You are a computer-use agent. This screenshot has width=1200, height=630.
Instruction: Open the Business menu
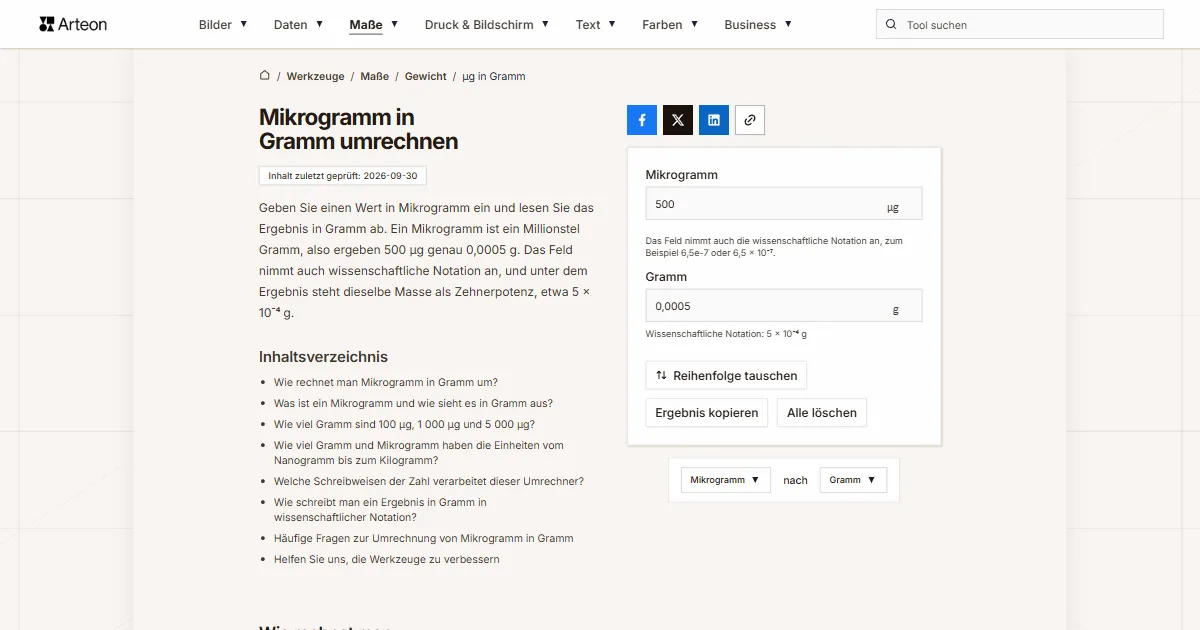point(758,25)
